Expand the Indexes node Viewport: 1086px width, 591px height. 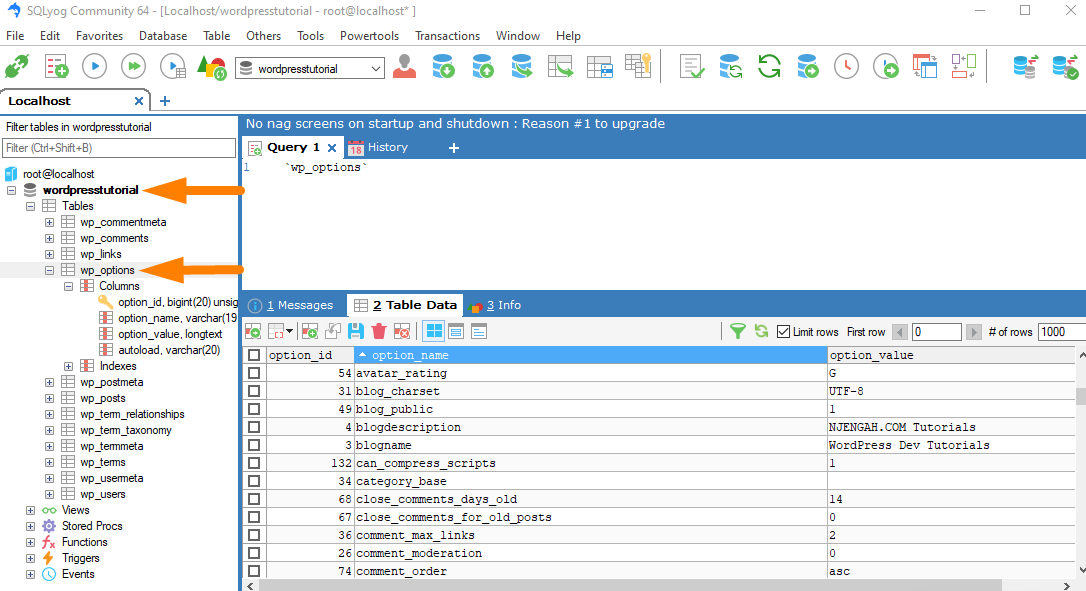(x=69, y=367)
